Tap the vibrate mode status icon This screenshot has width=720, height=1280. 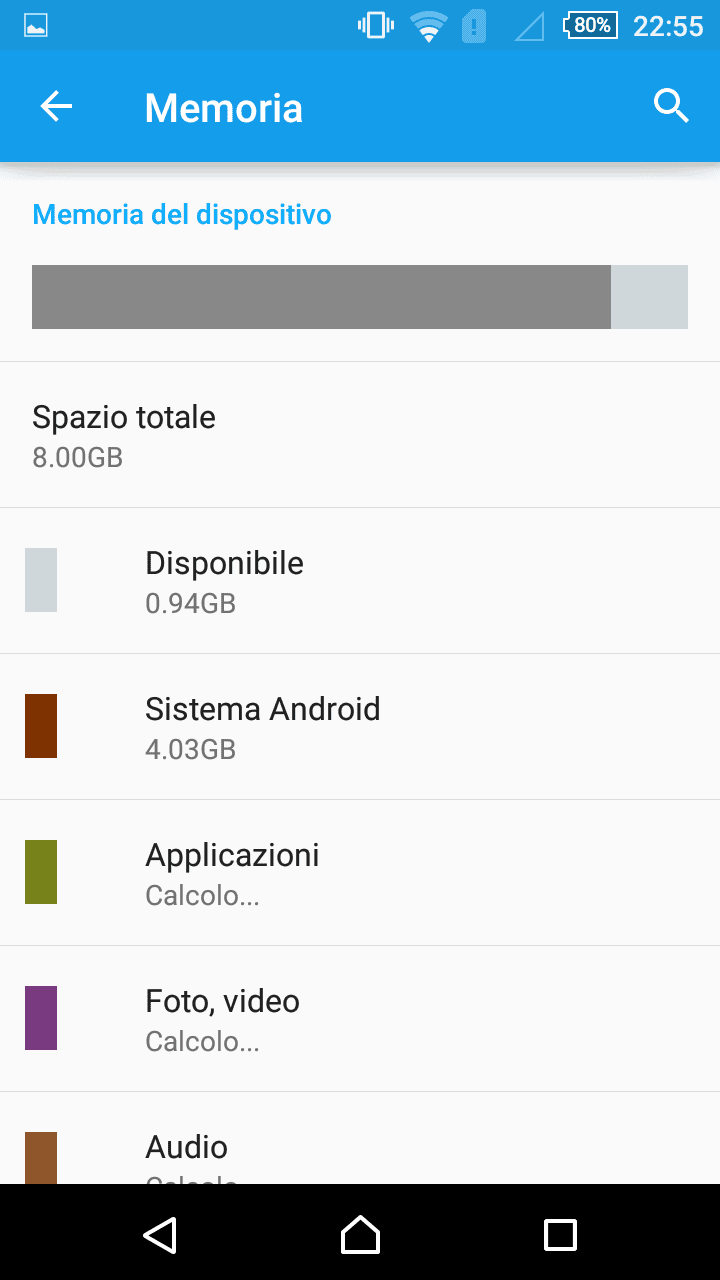point(375,26)
